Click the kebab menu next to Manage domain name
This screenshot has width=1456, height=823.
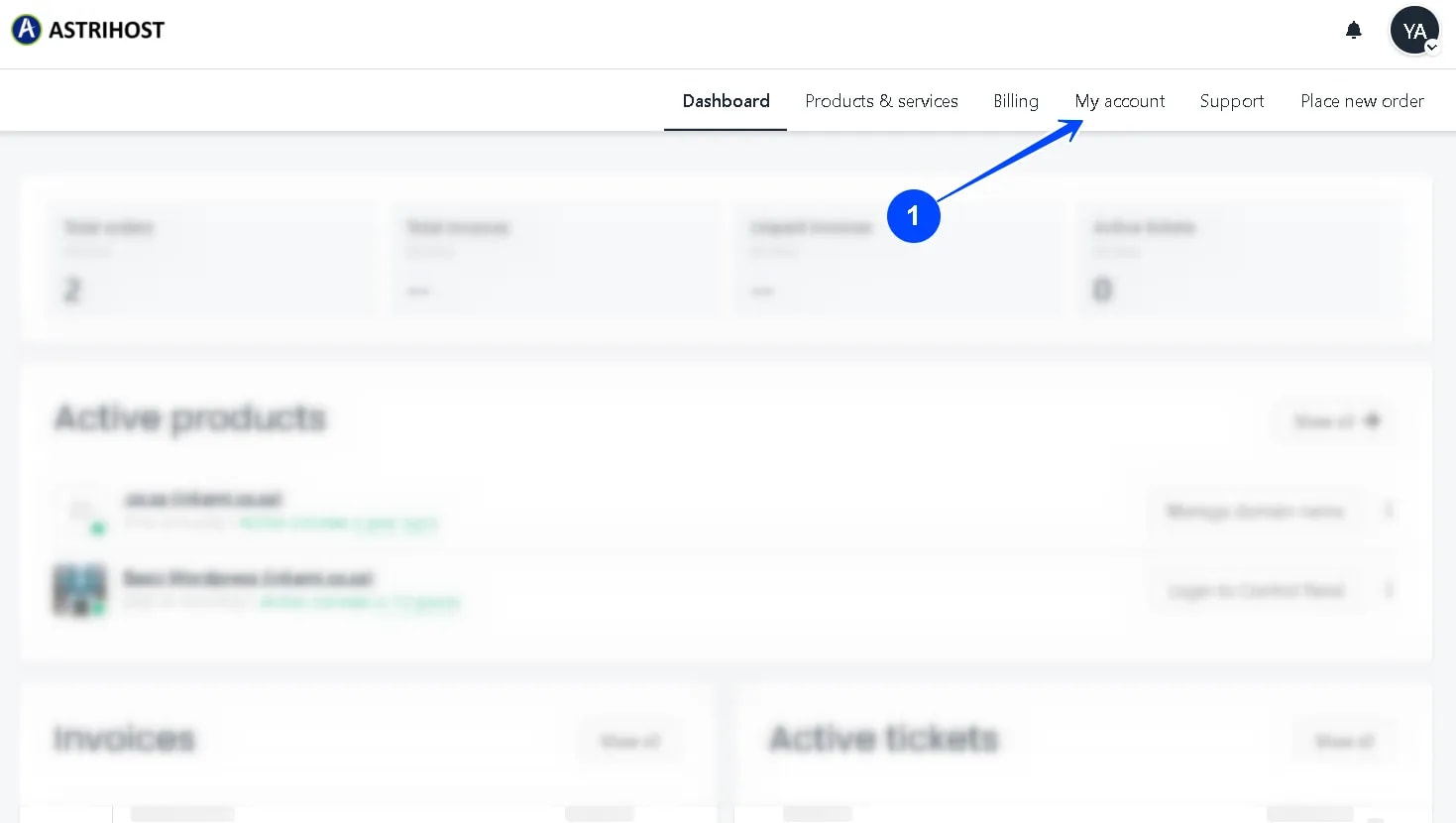pos(1390,510)
